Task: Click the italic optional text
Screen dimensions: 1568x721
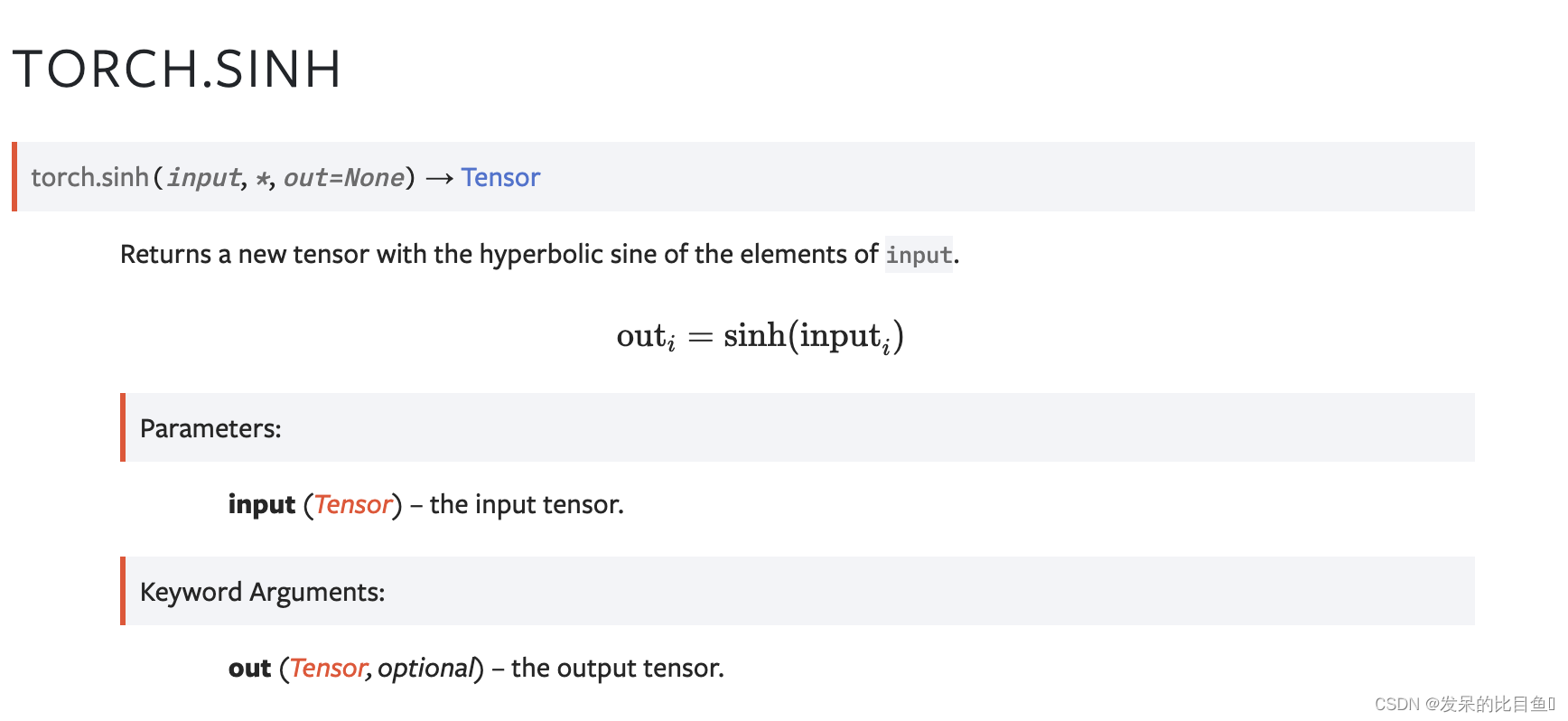Action: pos(425,668)
